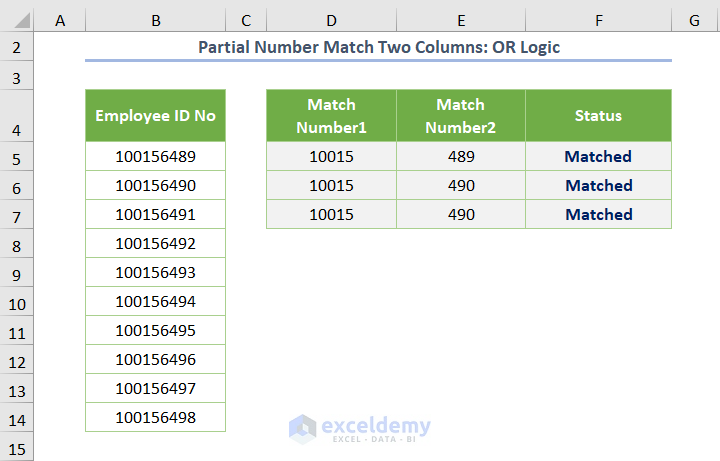Screen dimensions: 720x461
Task: Select the cell containing 100156498
Action: (155, 418)
